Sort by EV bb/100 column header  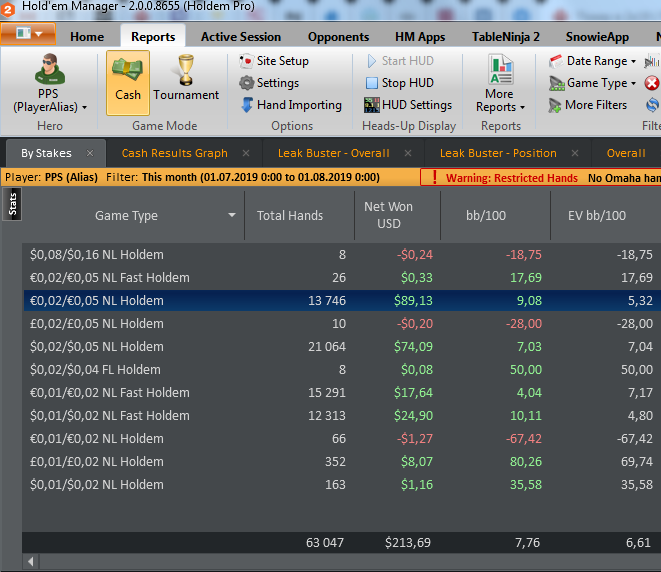point(606,215)
